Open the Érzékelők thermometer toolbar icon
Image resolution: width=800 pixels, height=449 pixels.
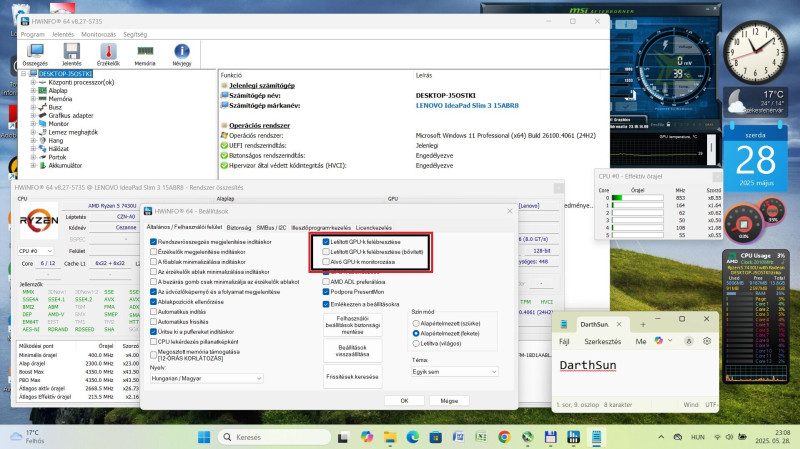[x=108, y=55]
